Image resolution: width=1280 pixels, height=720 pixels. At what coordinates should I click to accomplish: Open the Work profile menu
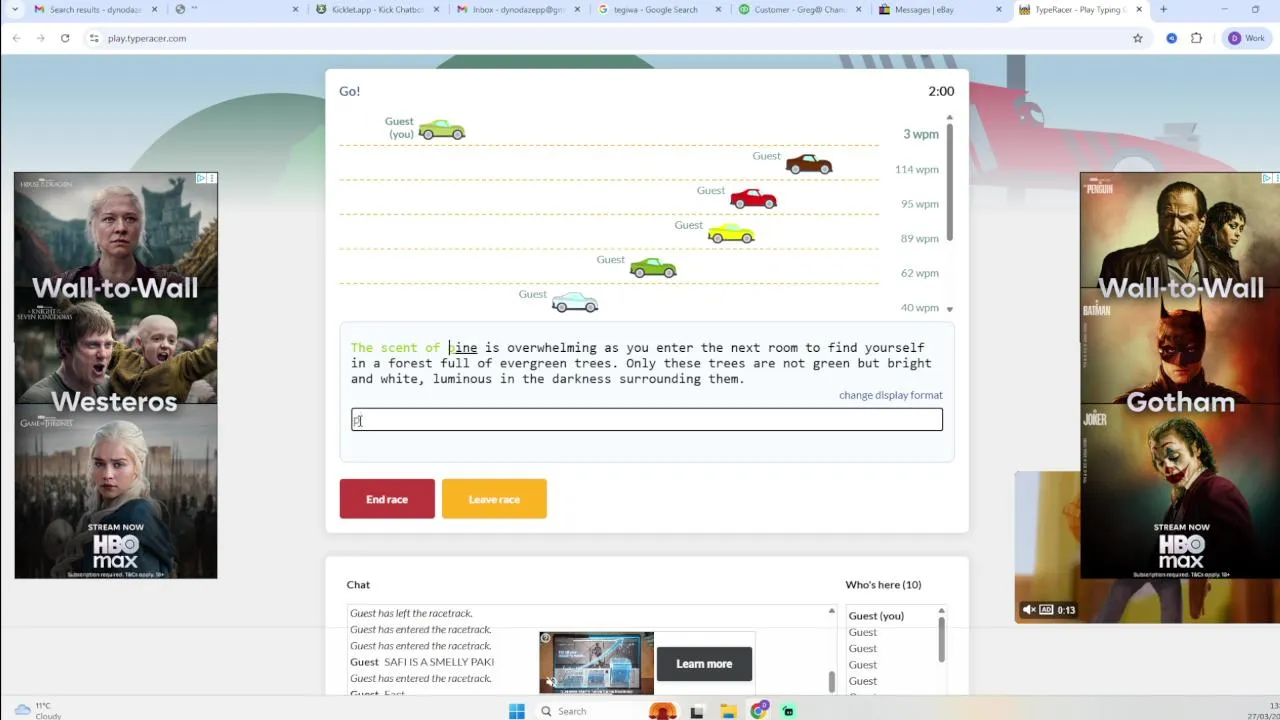click(1246, 38)
